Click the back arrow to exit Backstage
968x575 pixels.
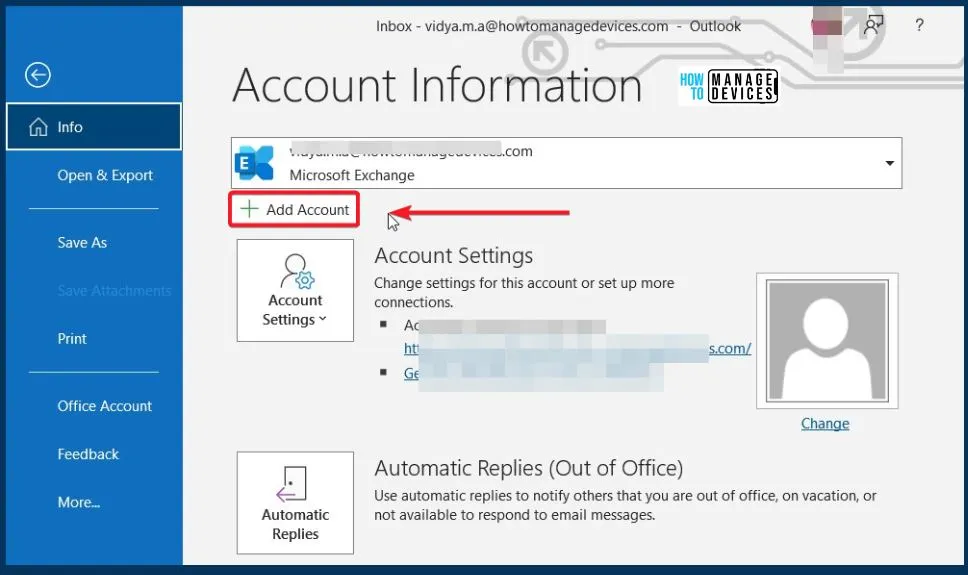click(38, 75)
